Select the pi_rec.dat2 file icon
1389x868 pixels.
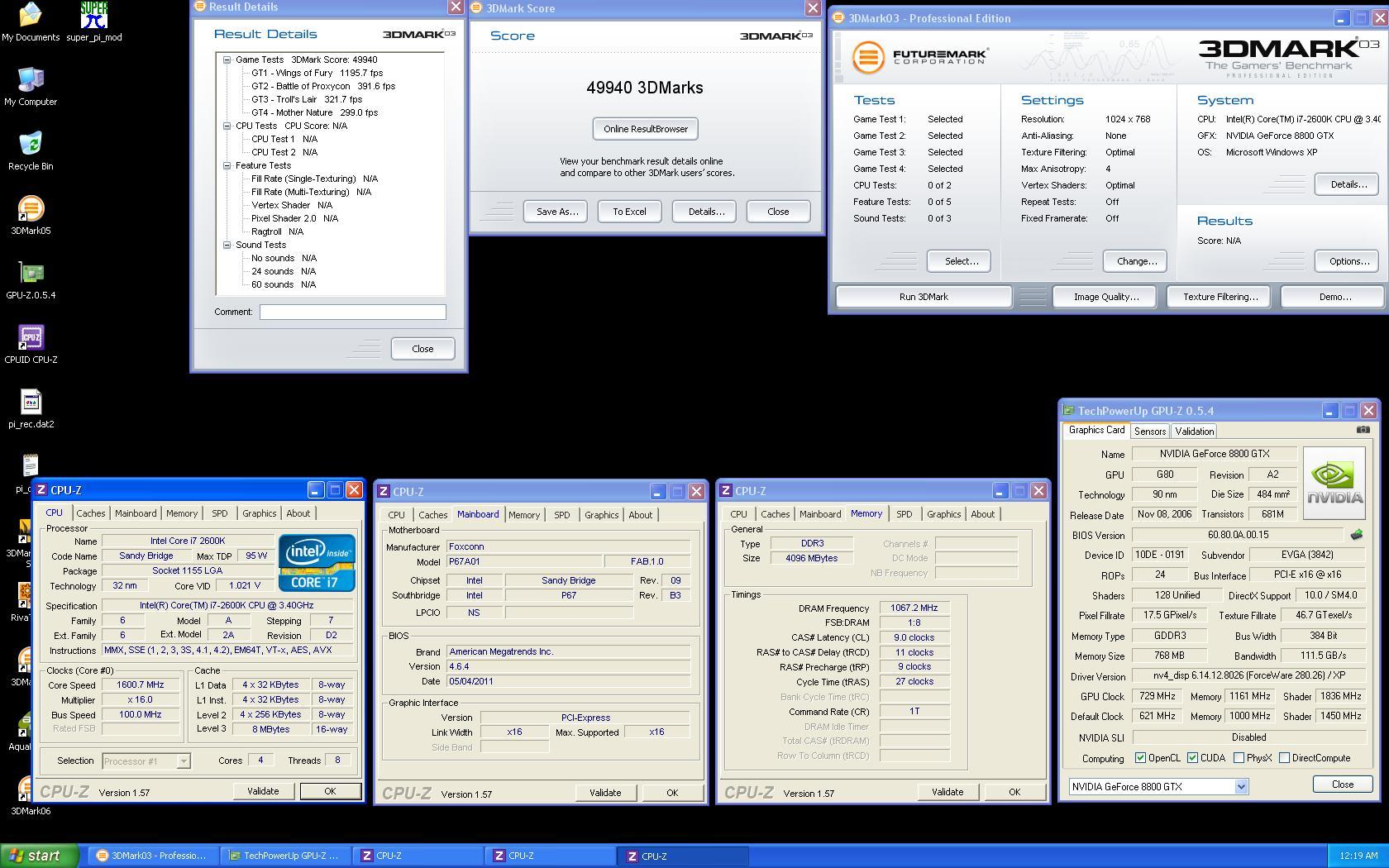[31, 408]
